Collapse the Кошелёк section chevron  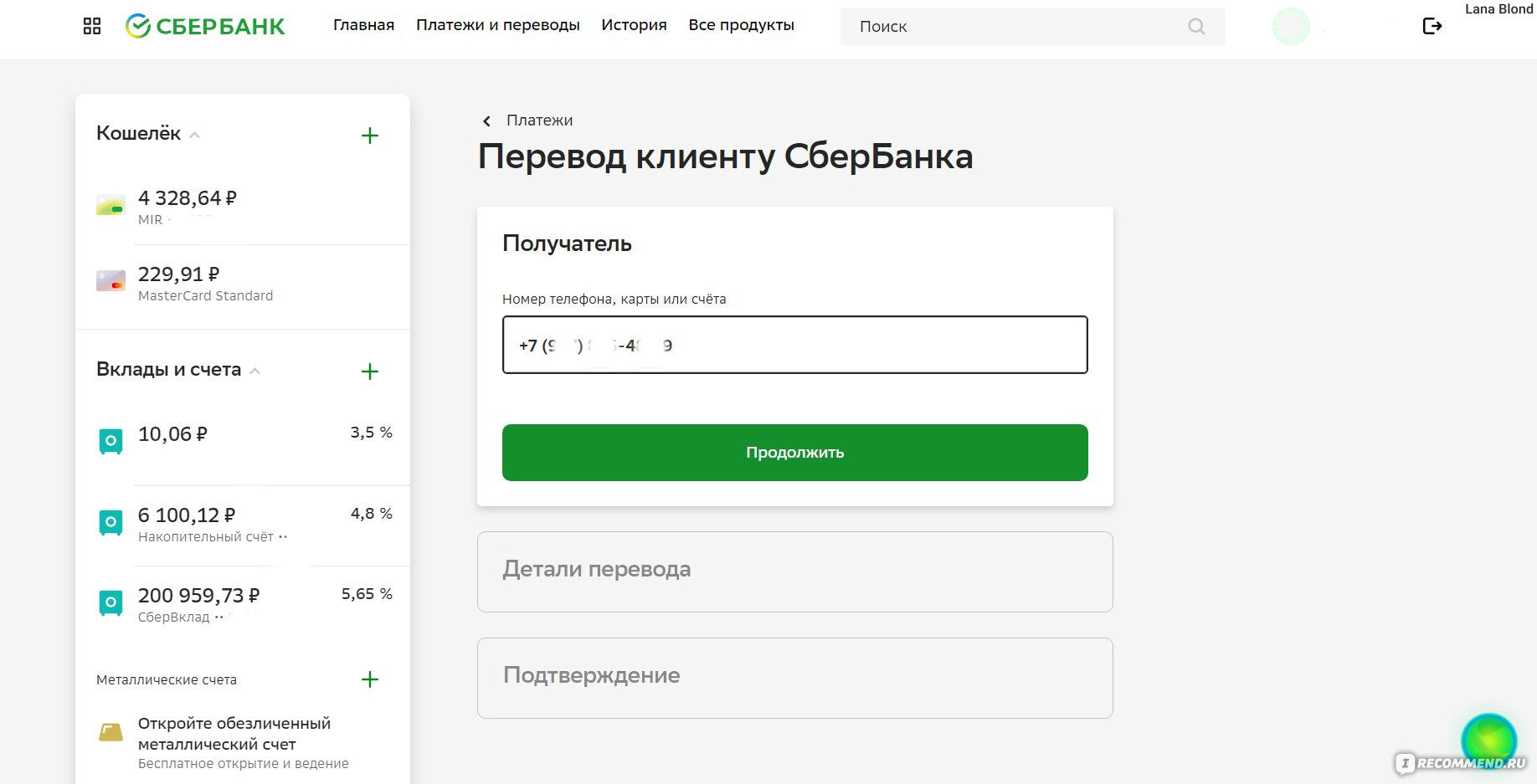(x=194, y=135)
